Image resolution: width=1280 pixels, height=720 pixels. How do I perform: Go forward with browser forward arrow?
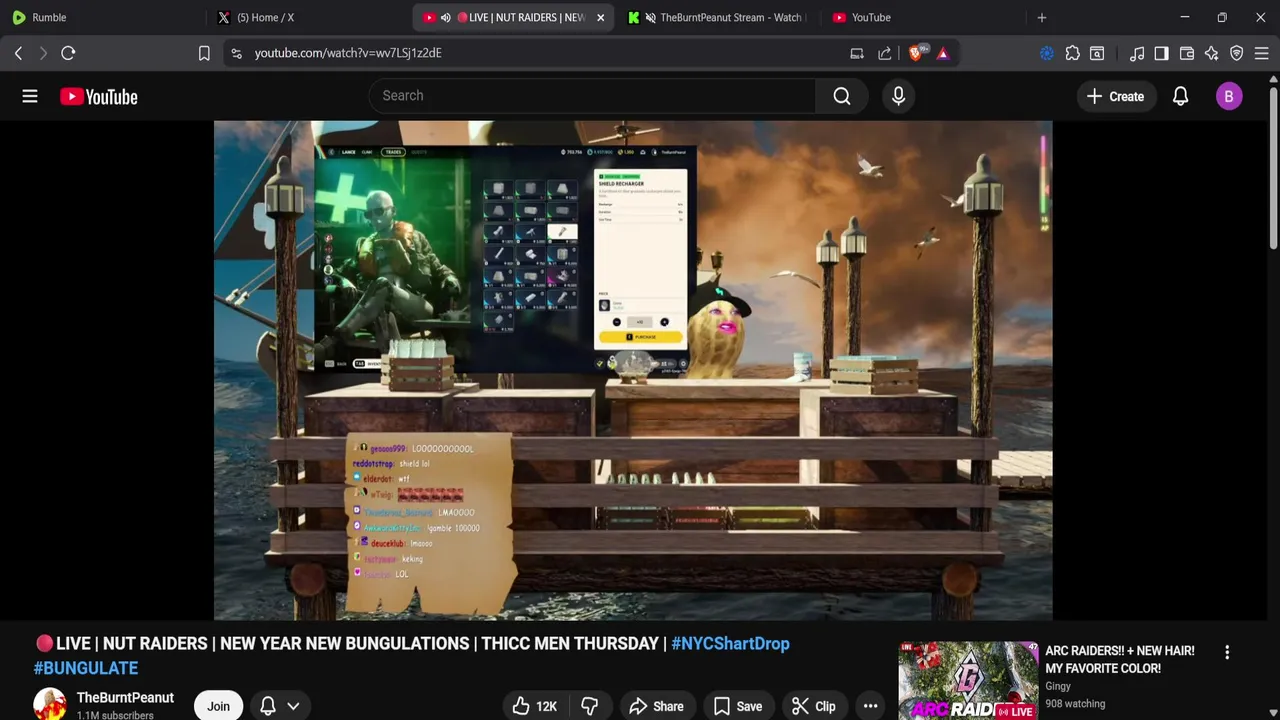43,53
